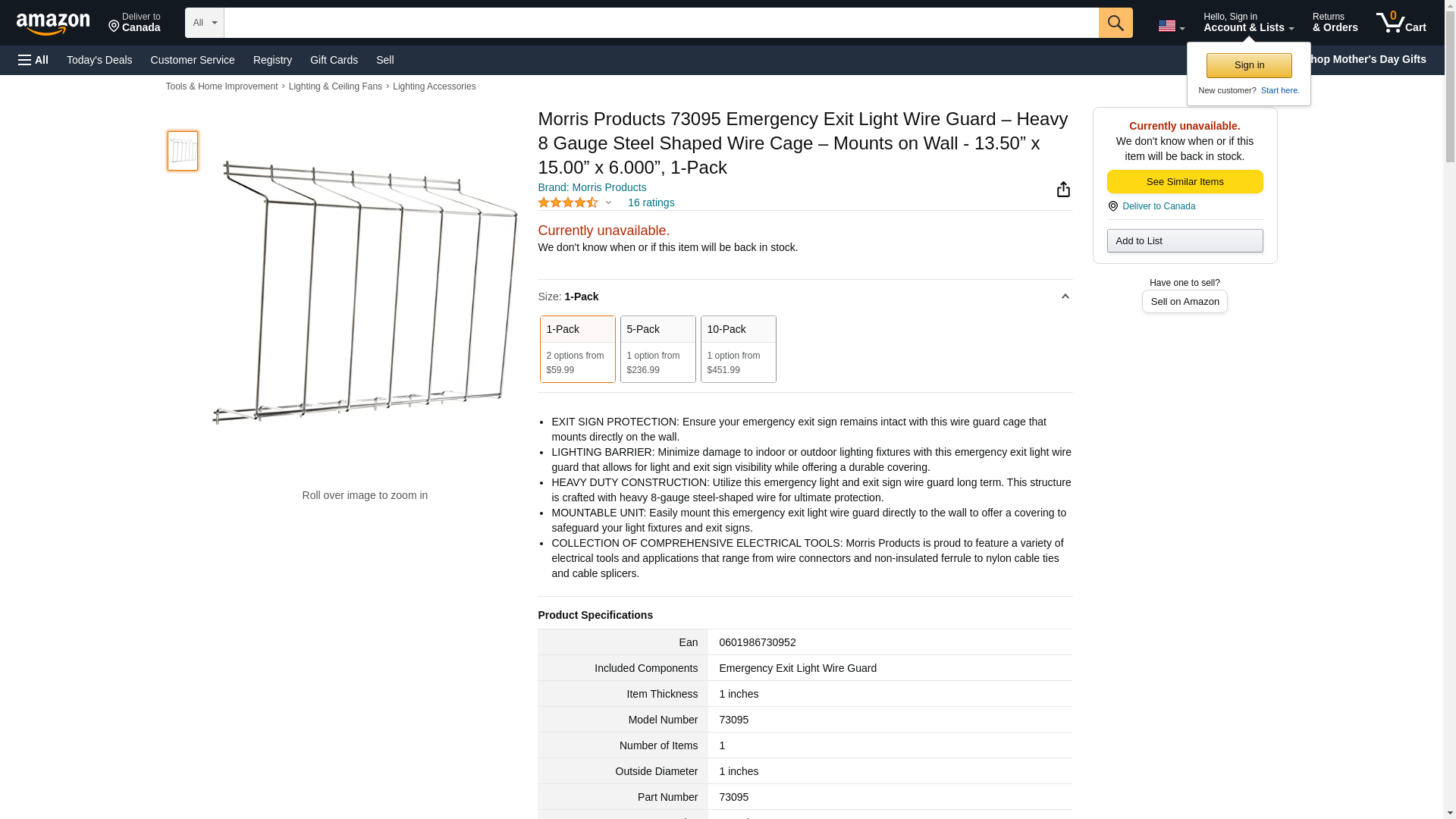Open the search category All dropdown
This screenshot has width=1456, height=819.
(204, 23)
